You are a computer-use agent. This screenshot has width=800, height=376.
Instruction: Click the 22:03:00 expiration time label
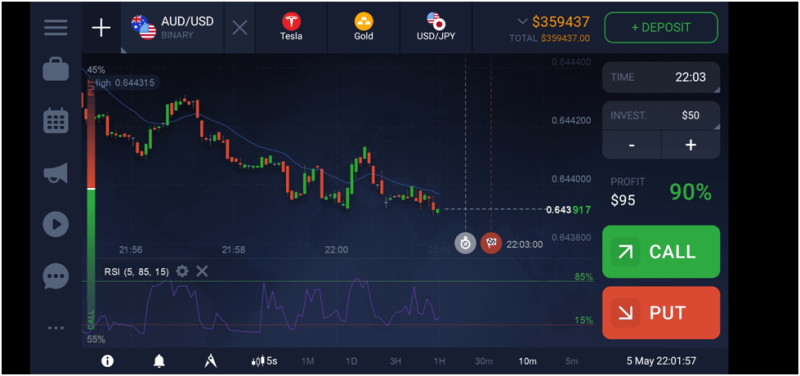pos(524,244)
